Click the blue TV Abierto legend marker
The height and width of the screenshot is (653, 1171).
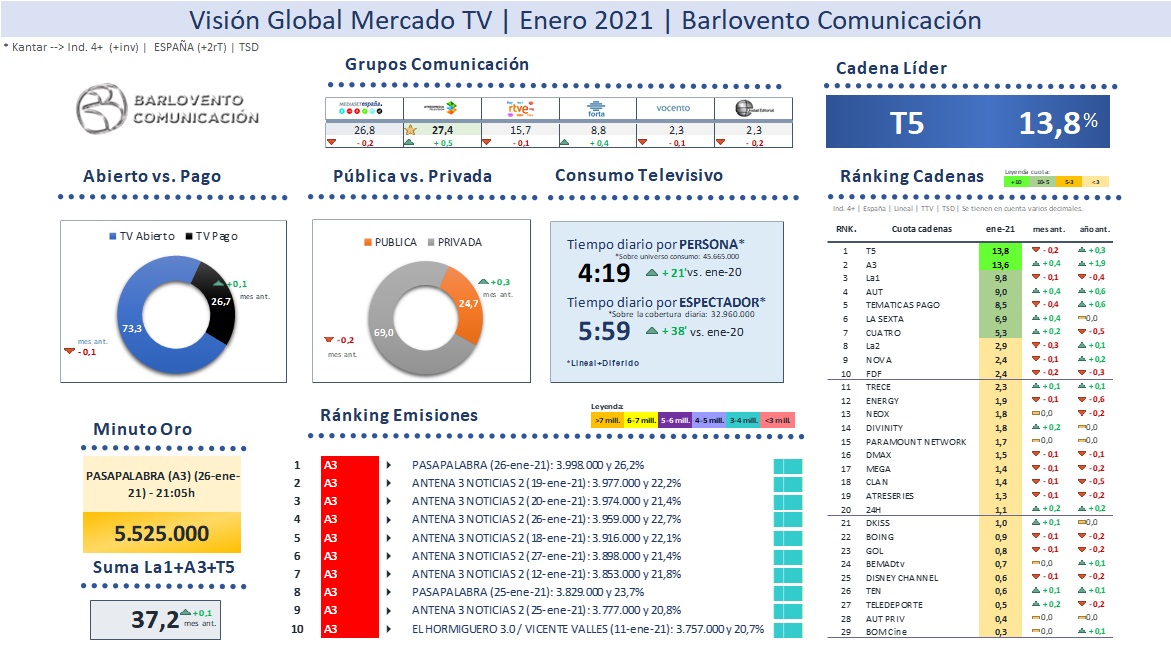(113, 236)
